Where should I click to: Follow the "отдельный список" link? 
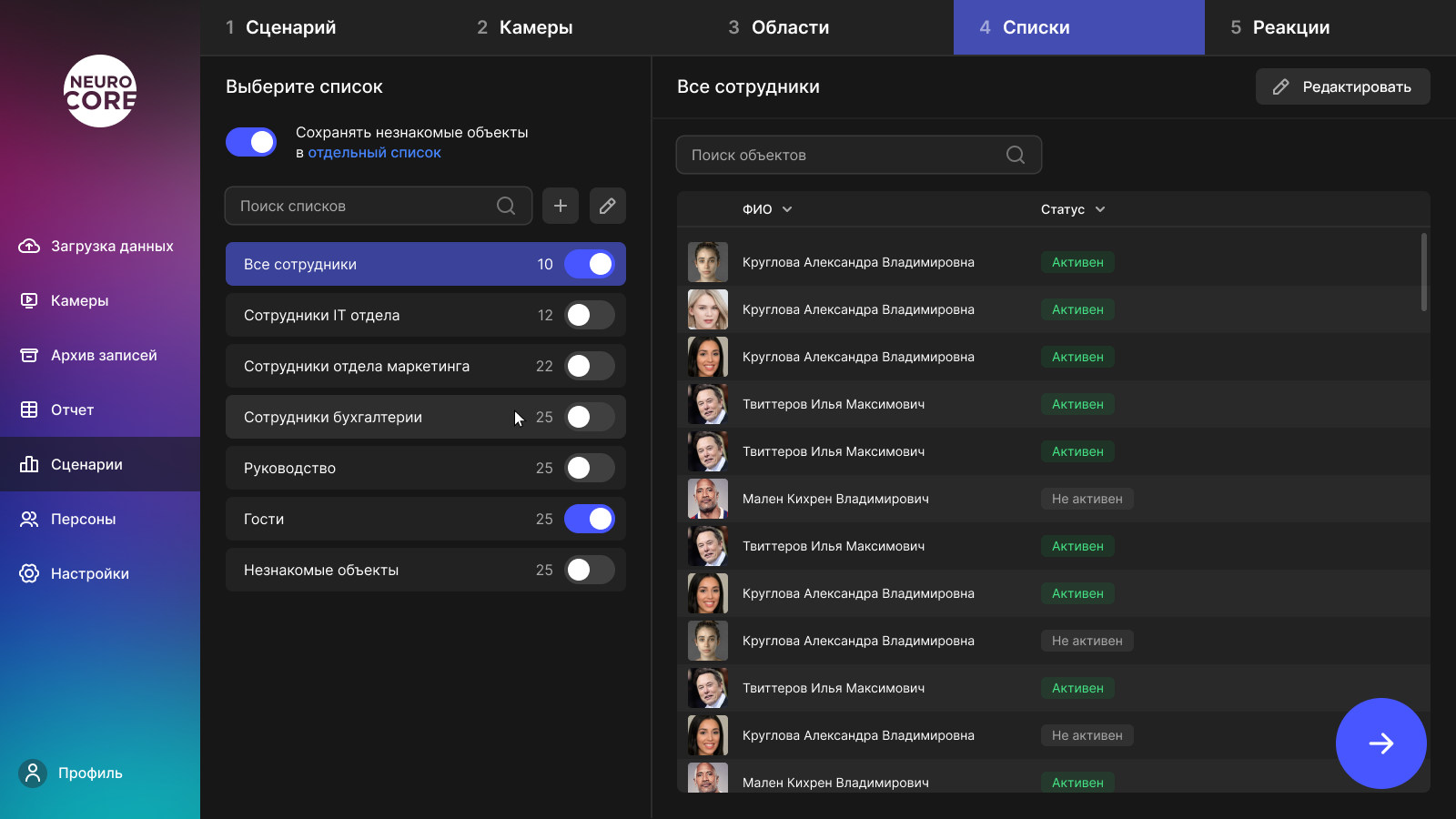(x=374, y=153)
